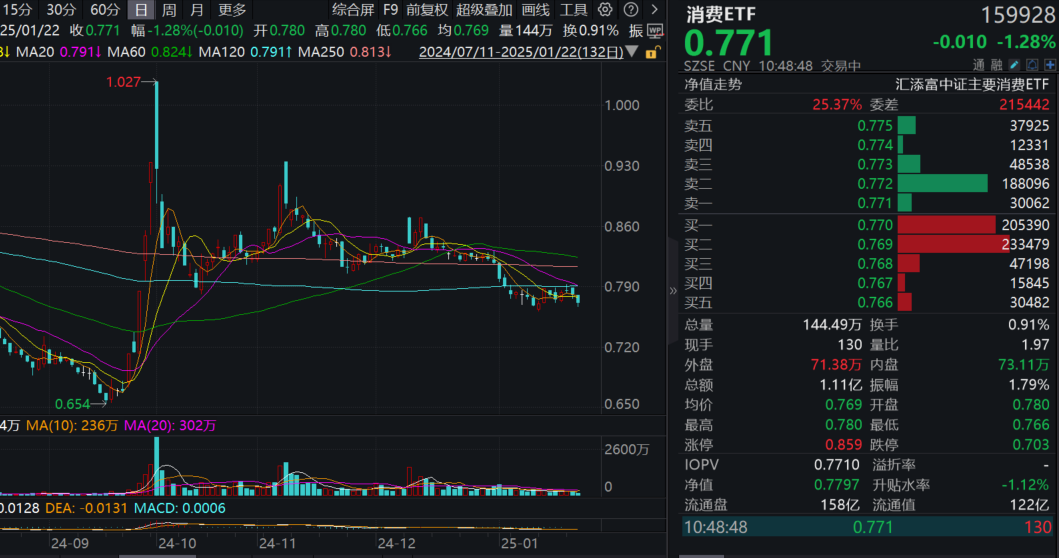
Task: Select 买一 bid price 0.770
Action: (x=875, y=225)
